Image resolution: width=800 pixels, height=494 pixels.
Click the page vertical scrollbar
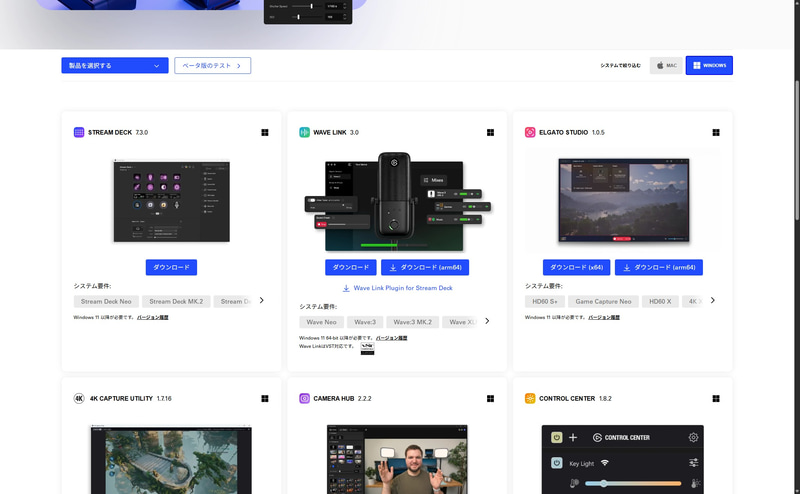[797, 151]
